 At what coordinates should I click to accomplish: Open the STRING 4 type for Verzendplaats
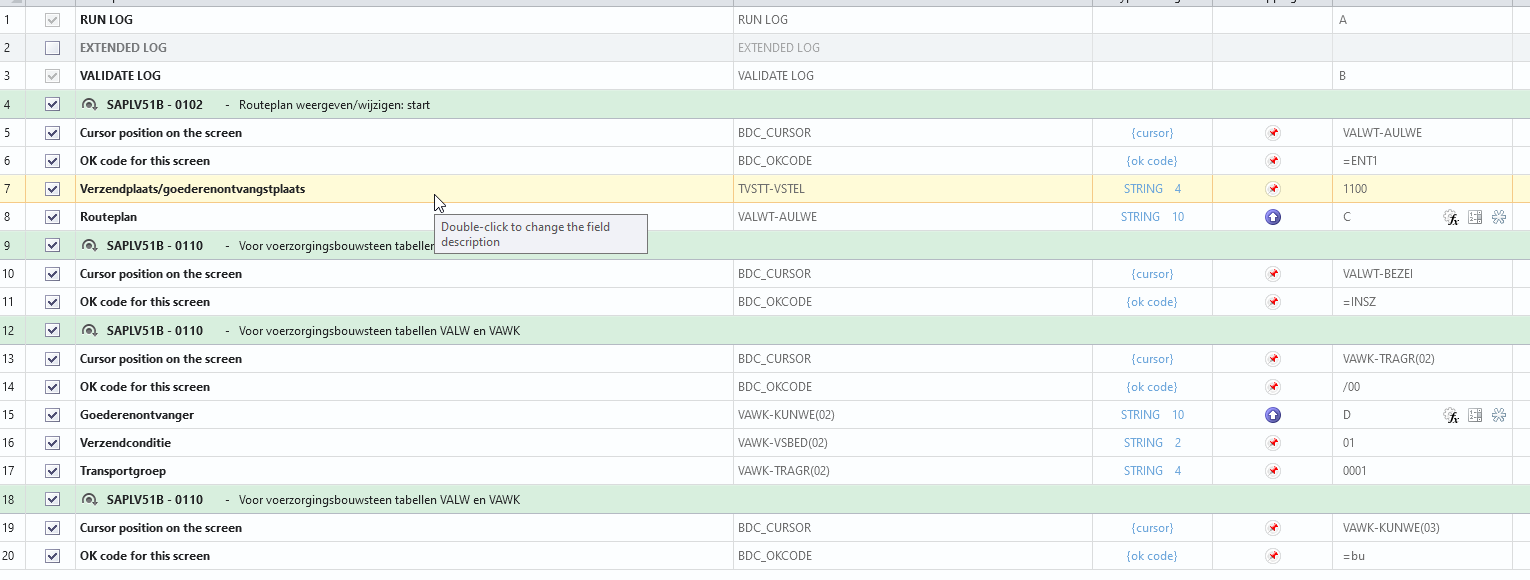(1152, 189)
